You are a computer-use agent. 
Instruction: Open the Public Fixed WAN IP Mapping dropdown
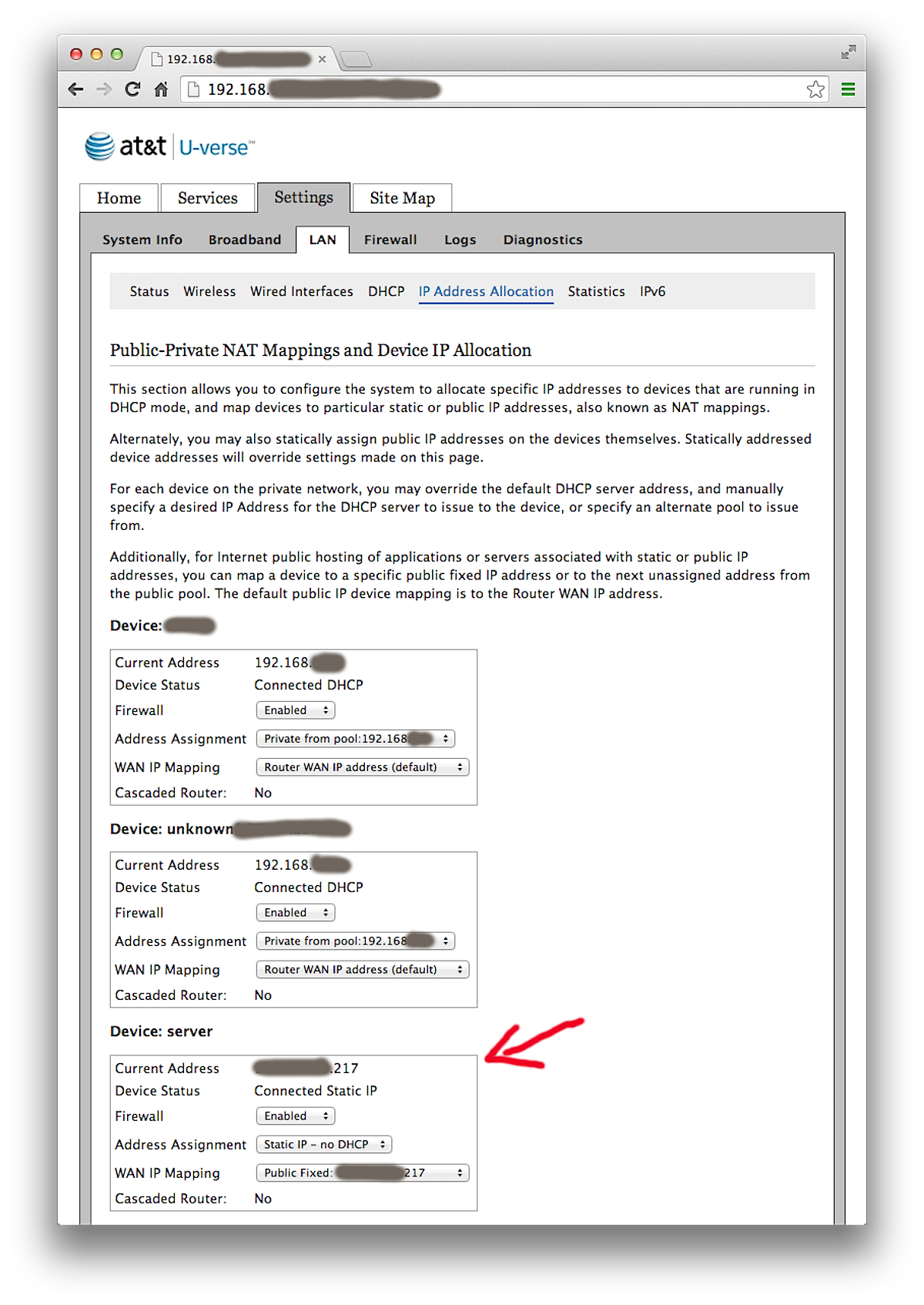click(362, 1172)
